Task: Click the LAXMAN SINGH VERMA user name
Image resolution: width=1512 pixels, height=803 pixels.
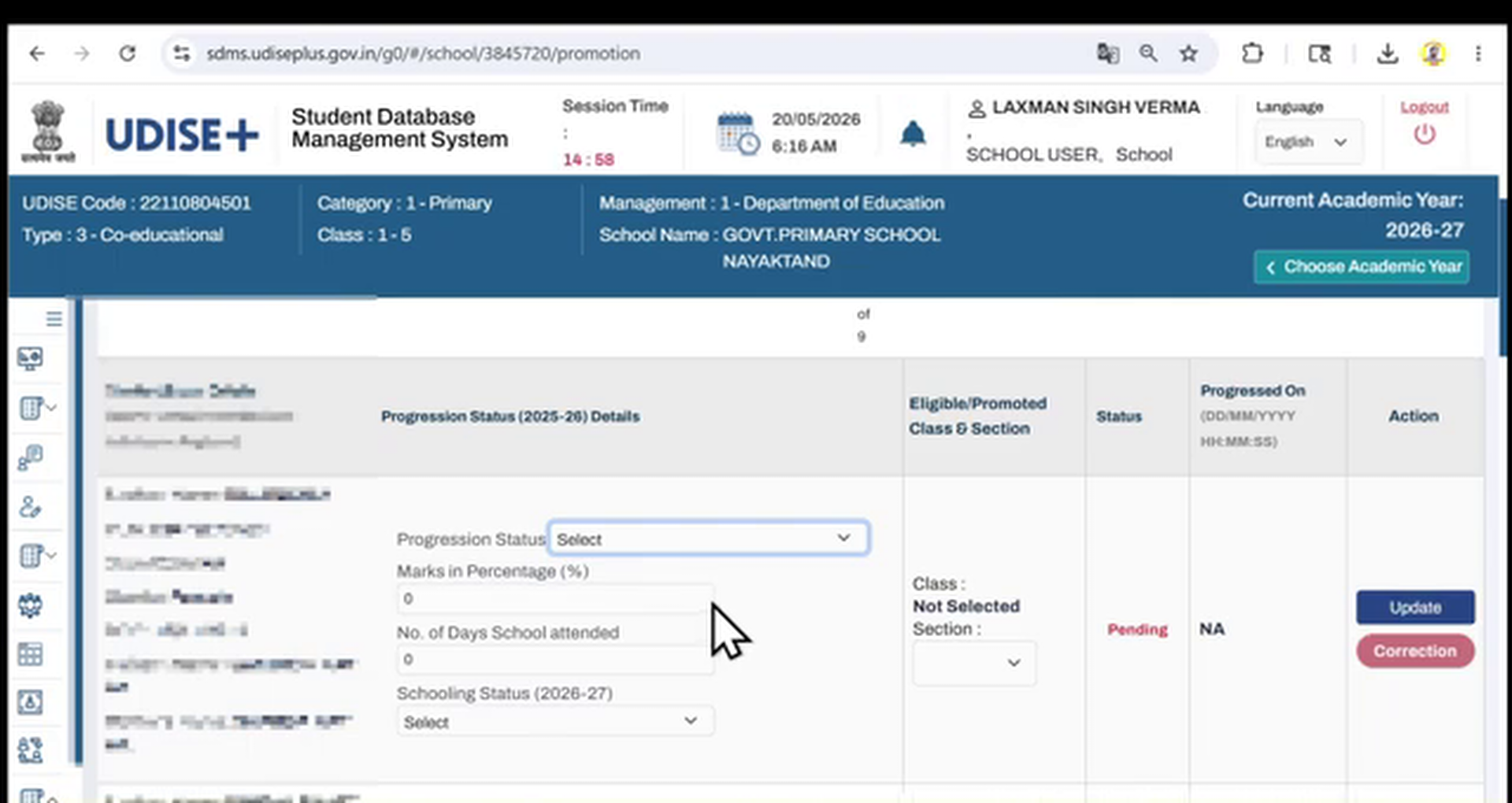Action: click(x=1095, y=107)
